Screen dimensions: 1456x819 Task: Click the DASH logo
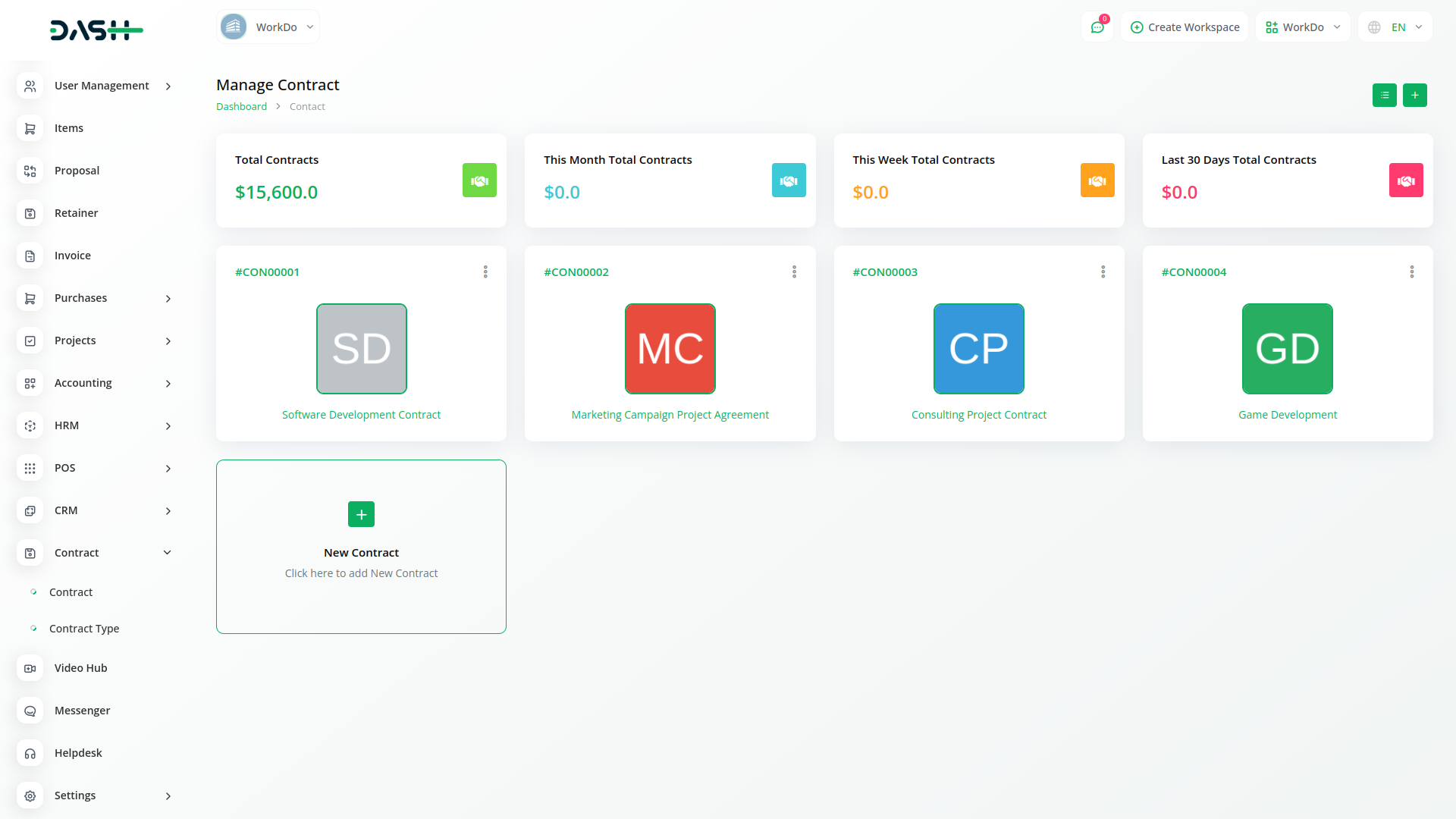96,30
